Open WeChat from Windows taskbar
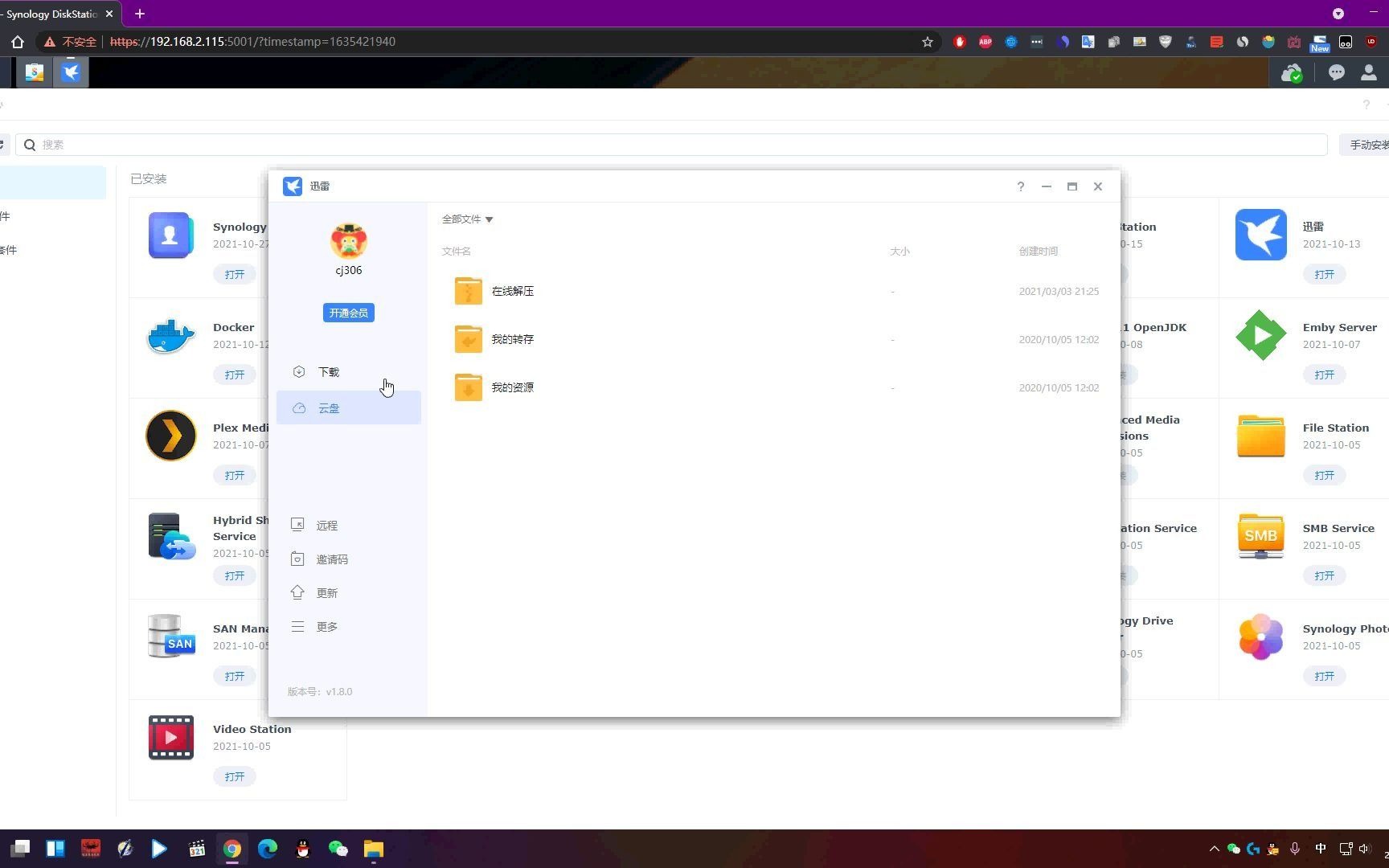Screen dimensions: 1389x868 (x=338, y=849)
